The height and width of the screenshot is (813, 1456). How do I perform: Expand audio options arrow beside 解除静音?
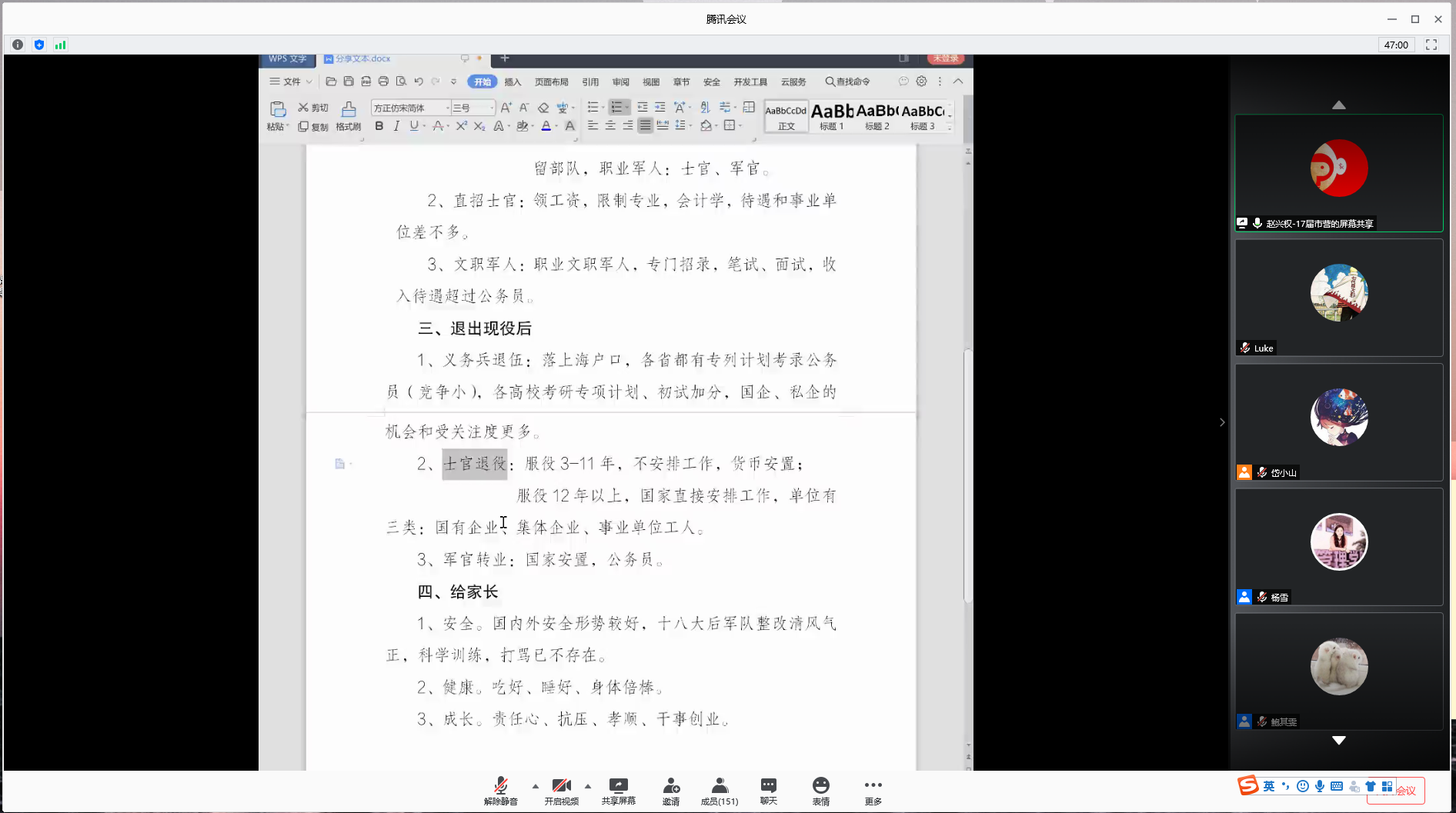535,786
